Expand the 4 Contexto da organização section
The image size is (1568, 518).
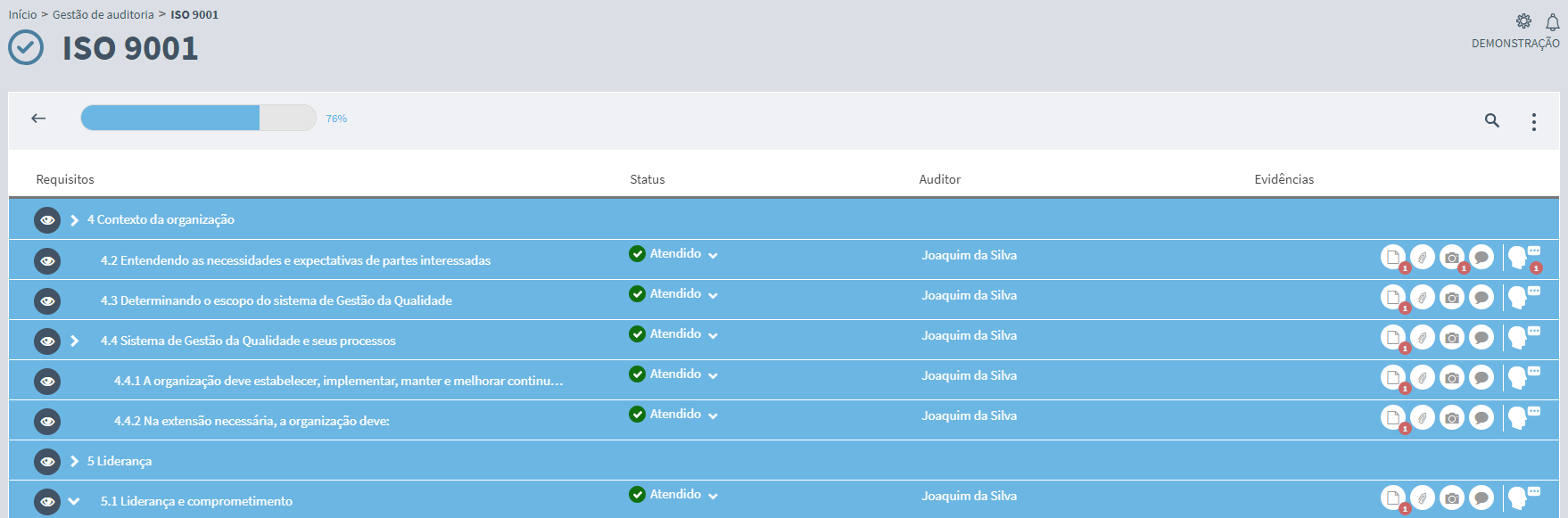tap(75, 220)
